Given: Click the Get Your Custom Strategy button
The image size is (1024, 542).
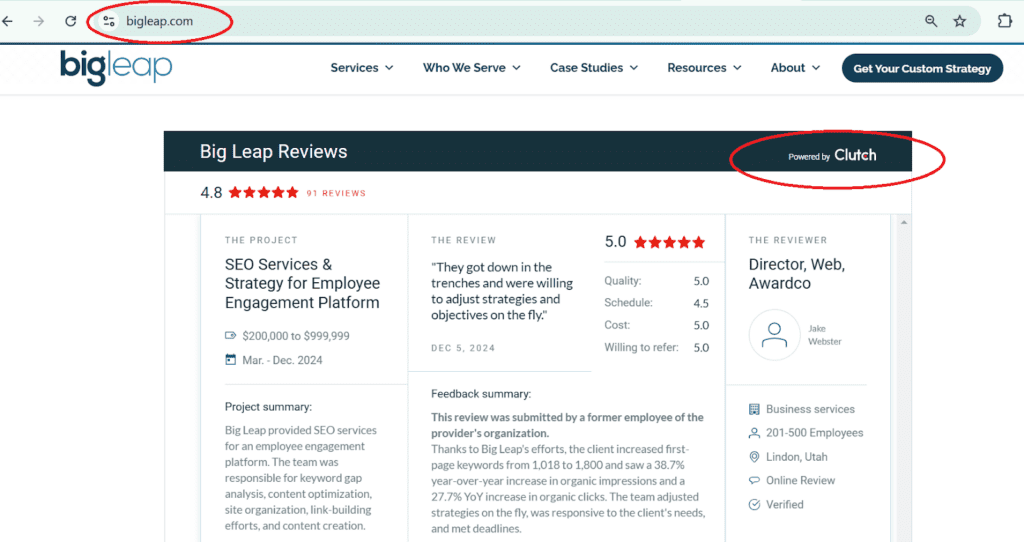Looking at the screenshot, I should (922, 69).
